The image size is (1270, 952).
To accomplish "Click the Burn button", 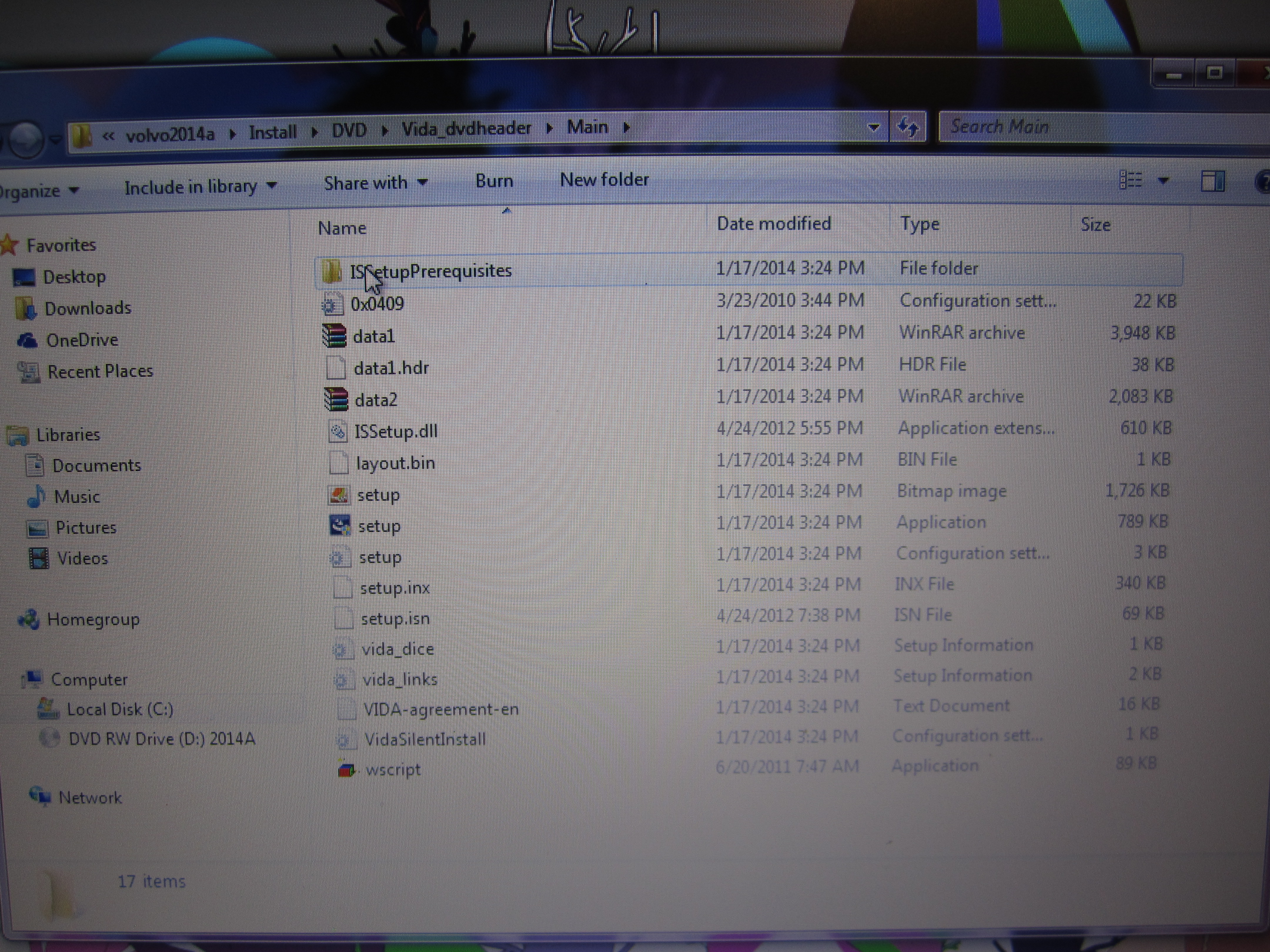I will pos(494,181).
